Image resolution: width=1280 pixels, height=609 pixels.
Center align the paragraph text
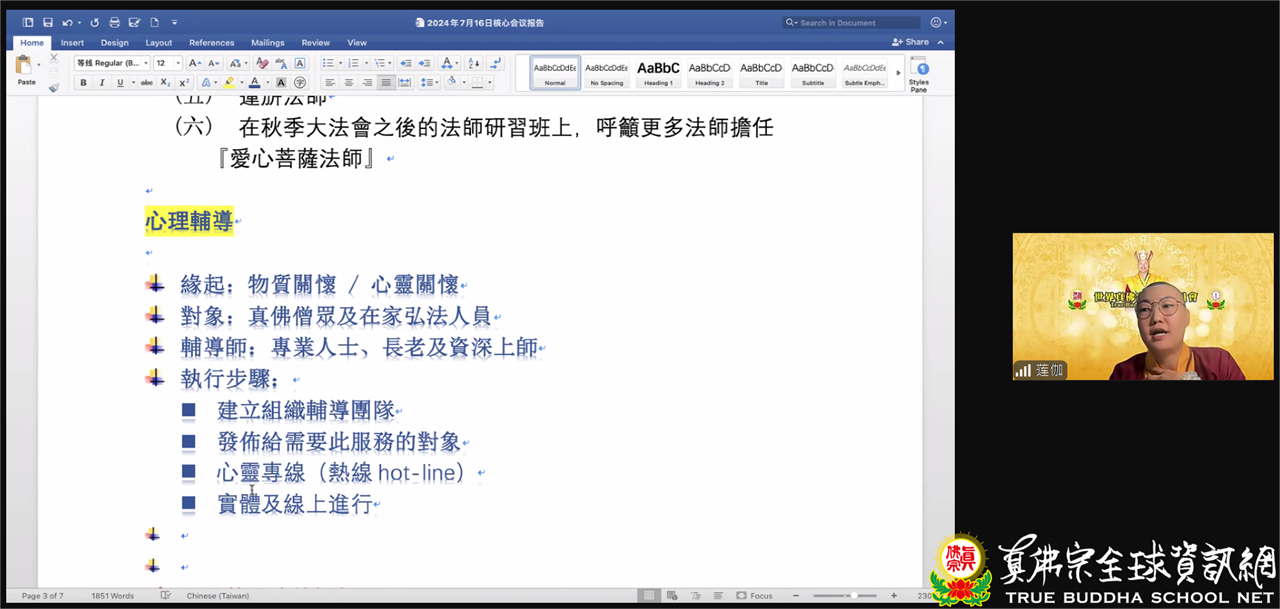point(348,82)
